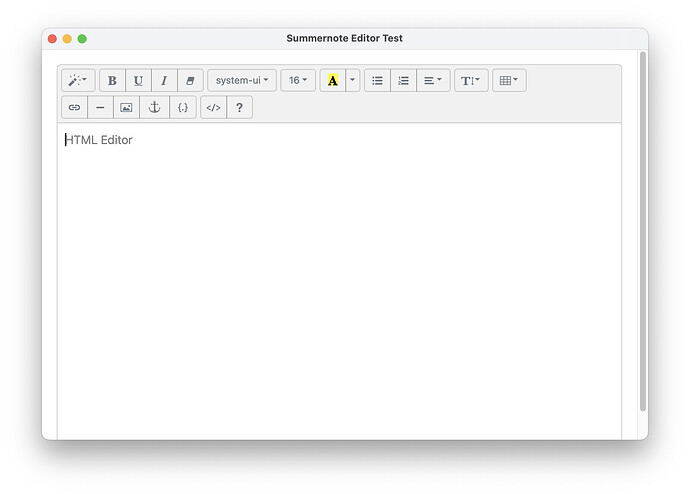This screenshot has height=494, width=690.
Task: Insert an unordered bullet list
Action: (x=377, y=81)
